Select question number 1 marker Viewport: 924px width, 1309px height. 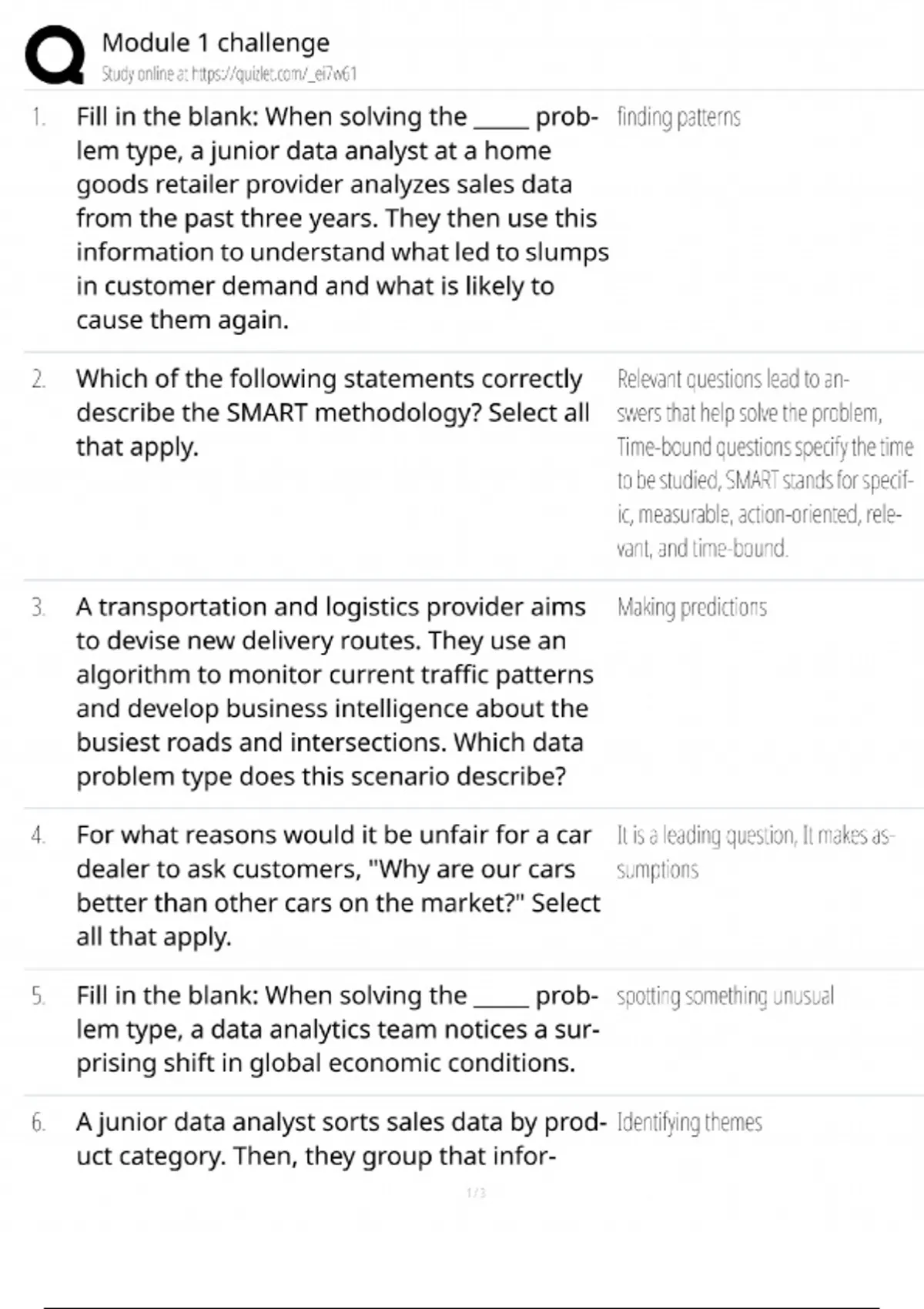pos(38,117)
